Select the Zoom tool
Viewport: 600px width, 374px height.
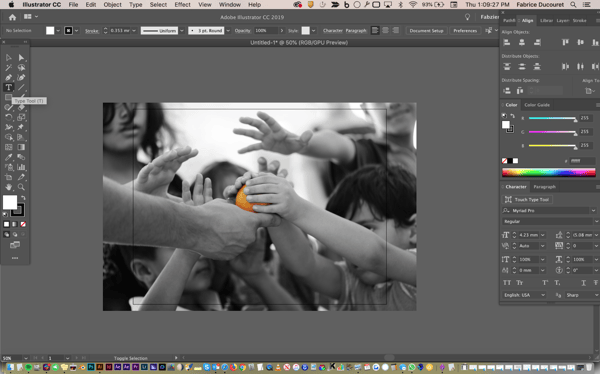point(21,187)
